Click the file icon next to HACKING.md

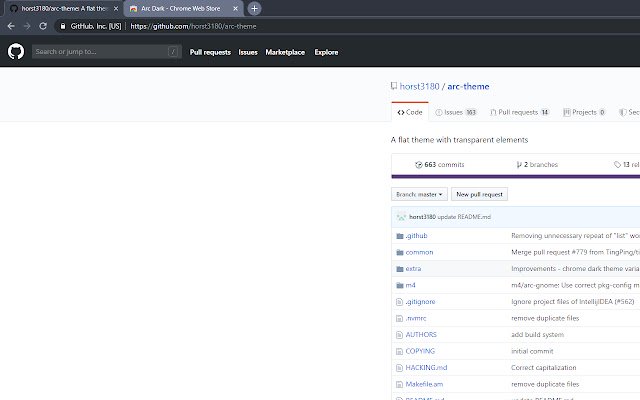(399, 368)
